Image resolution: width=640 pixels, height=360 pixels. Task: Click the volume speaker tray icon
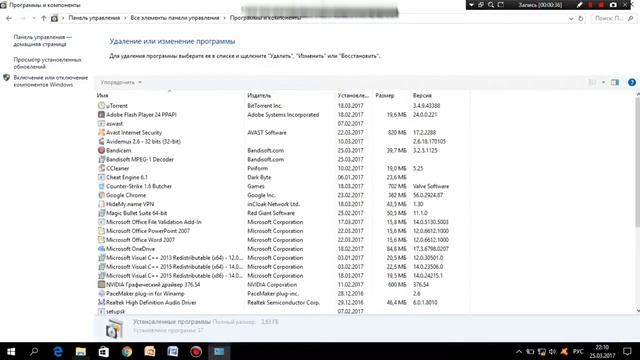click(553, 351)
